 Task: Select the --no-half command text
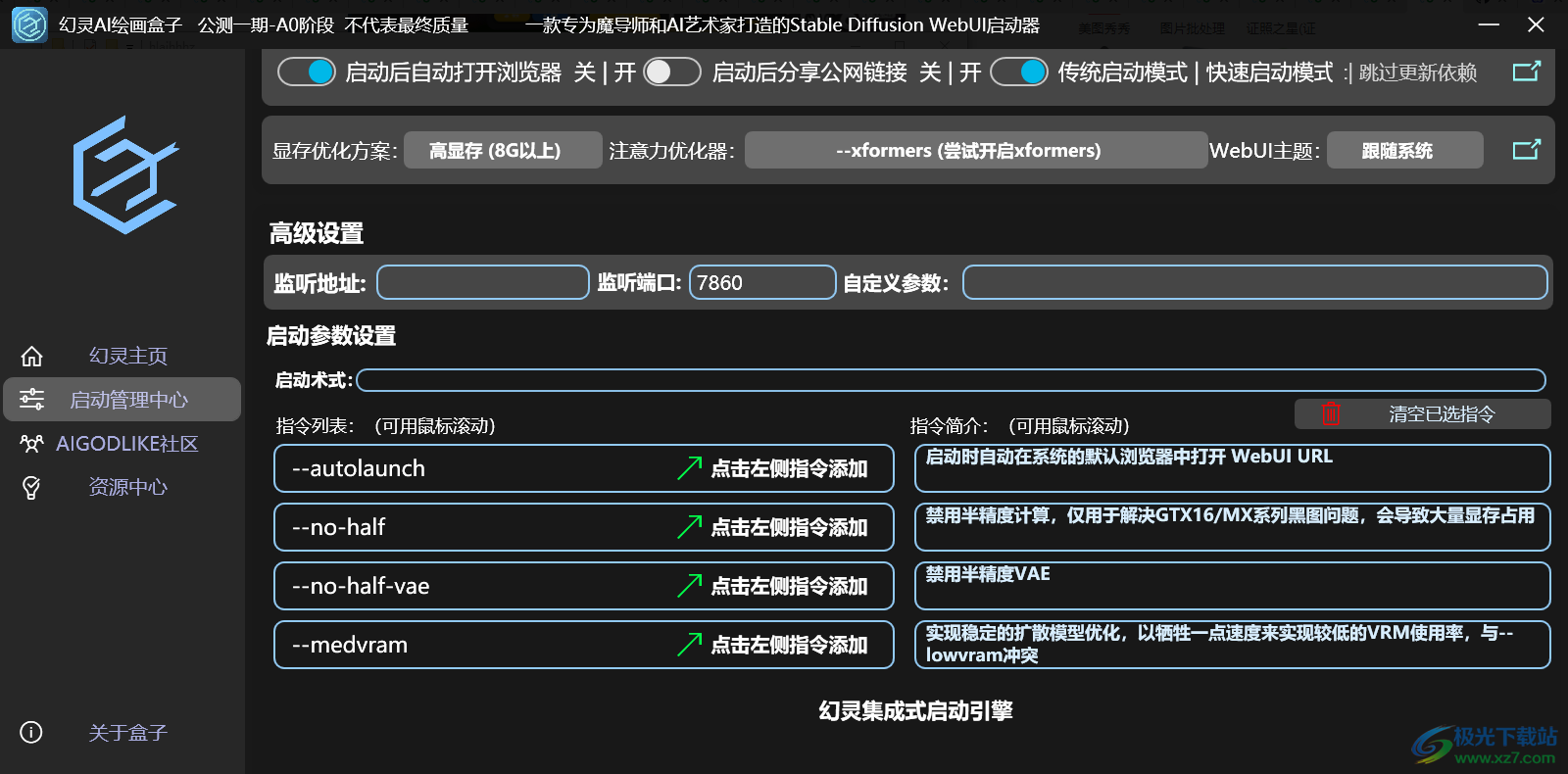pos(339,527)
